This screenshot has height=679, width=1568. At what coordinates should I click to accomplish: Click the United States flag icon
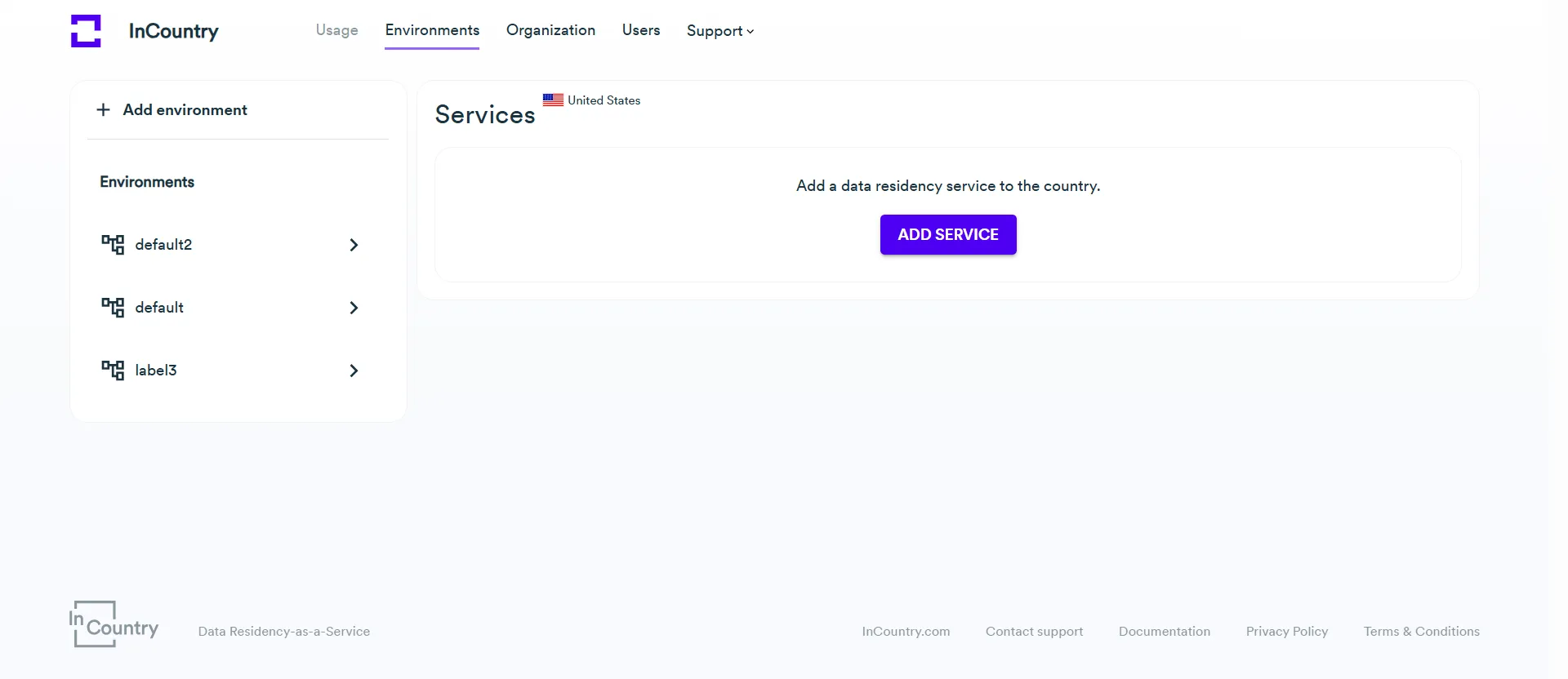pyautogui.click(x=553, y=100)
